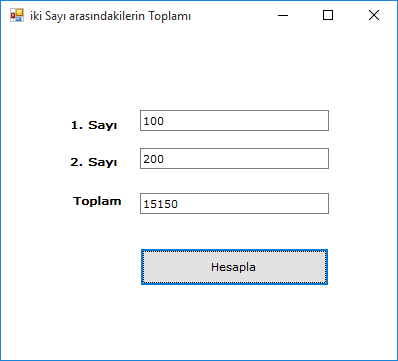Place cursor on the value 100
The height and width of the screenshot is (361, 398).
(x=154, y=121)
